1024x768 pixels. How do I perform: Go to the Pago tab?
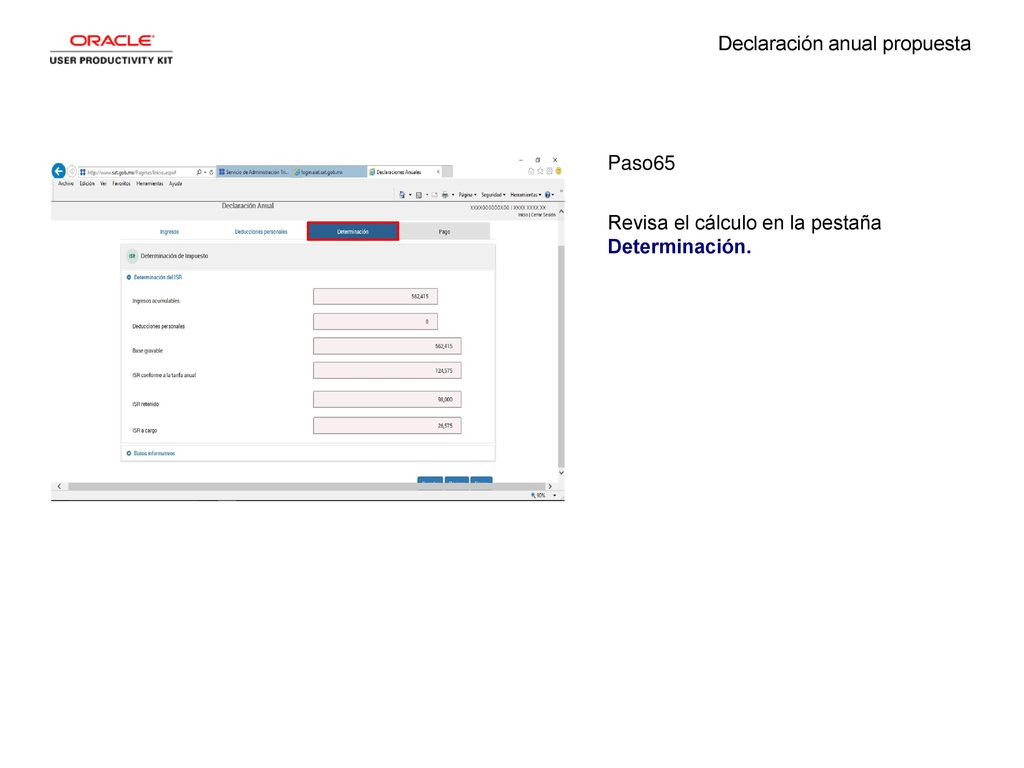click(x=444, y=231)
